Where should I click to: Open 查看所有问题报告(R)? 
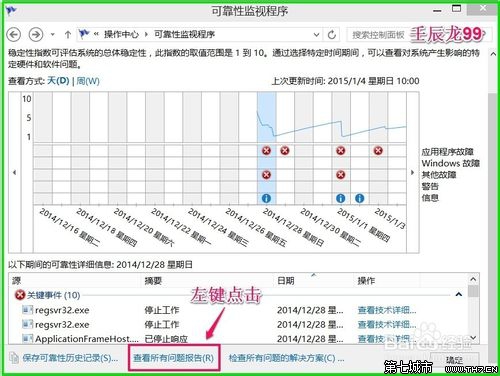(x=173, y=358)
